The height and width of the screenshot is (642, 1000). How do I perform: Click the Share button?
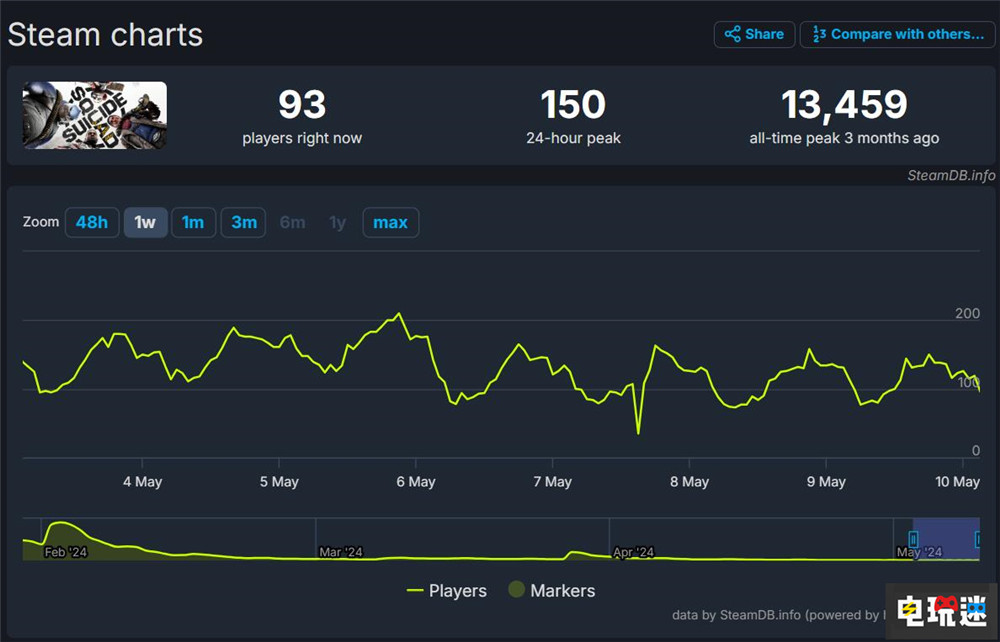tap(754, 34)
